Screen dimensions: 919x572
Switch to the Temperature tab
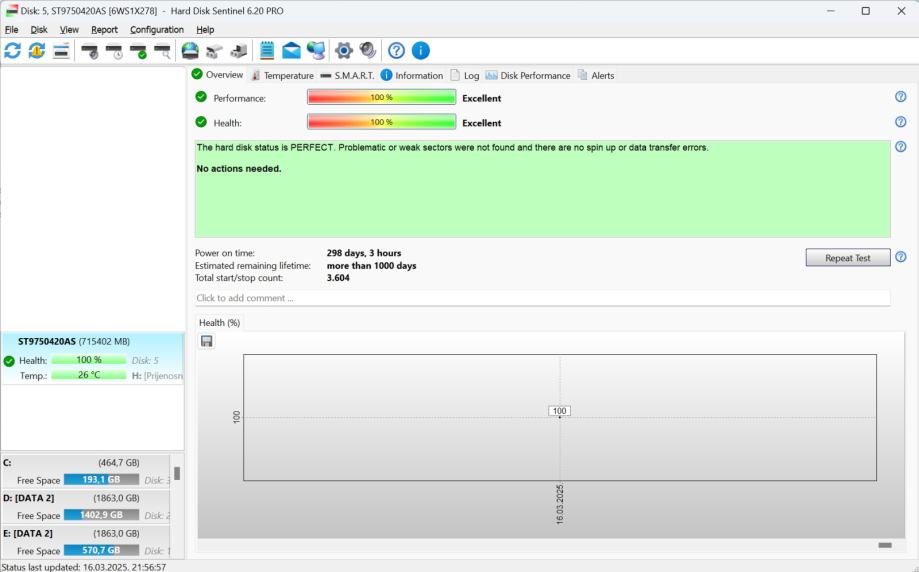click(x=282, y=75)
